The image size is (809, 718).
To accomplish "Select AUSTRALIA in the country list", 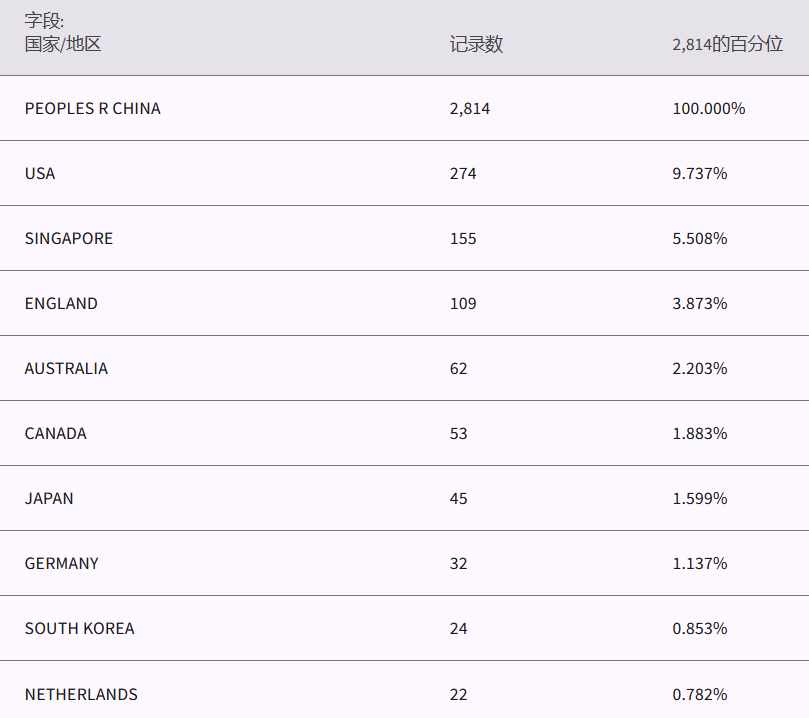I will click(66, 368).
